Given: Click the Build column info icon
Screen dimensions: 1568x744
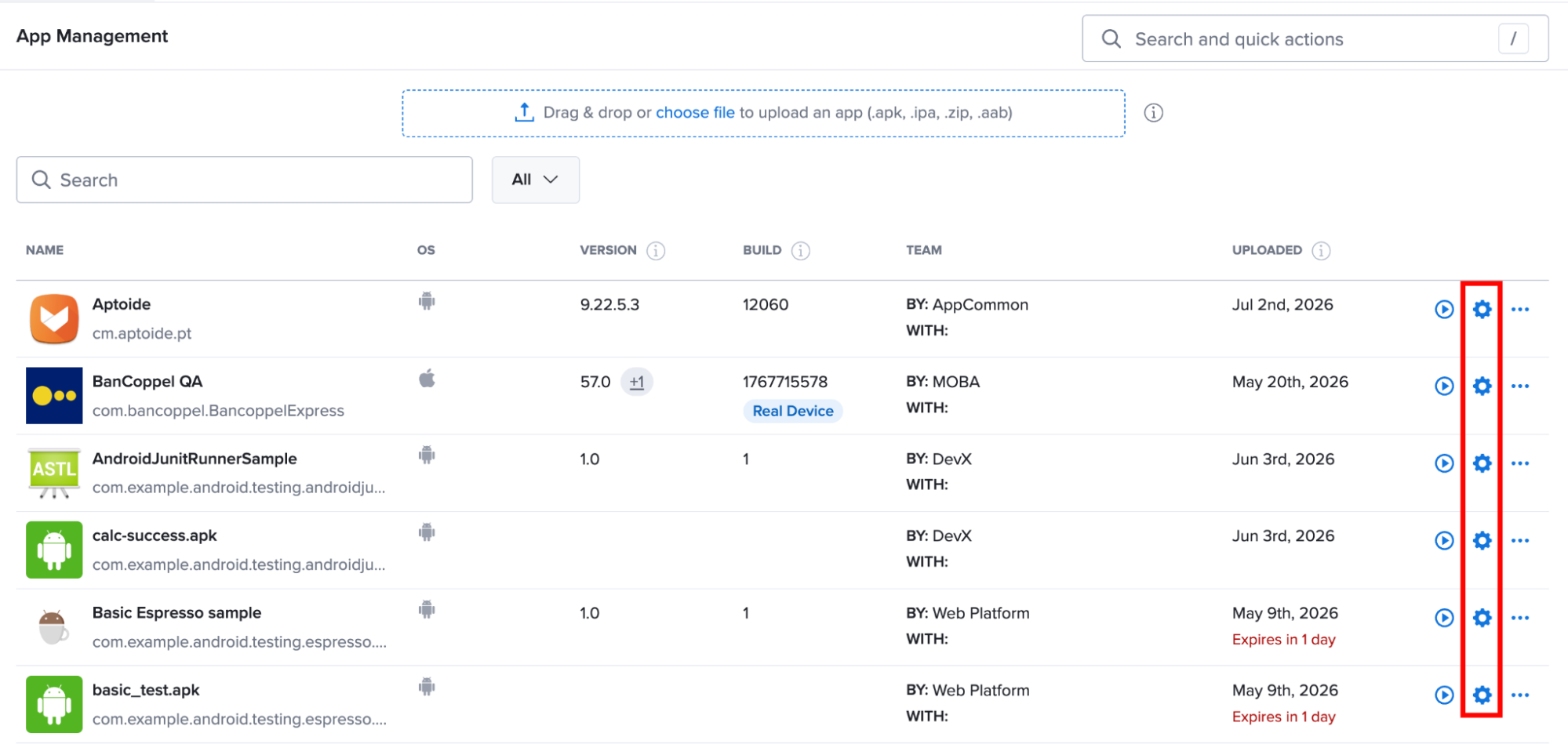Looking at the screenshot, I should [800, 251].
